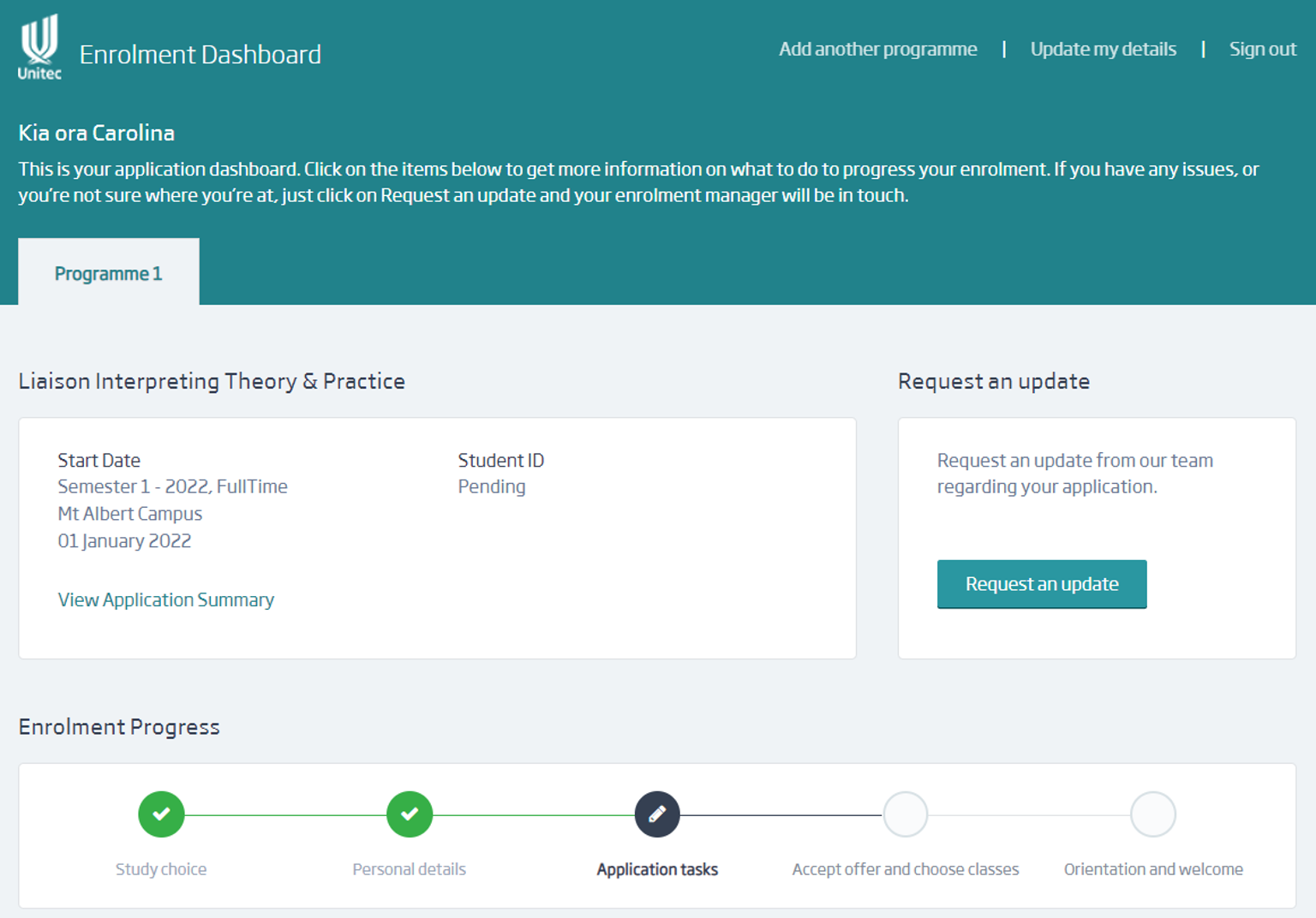The image size is (1316, 918).
Task: Click the Study choice step label
Action: [x=161, y=868]
